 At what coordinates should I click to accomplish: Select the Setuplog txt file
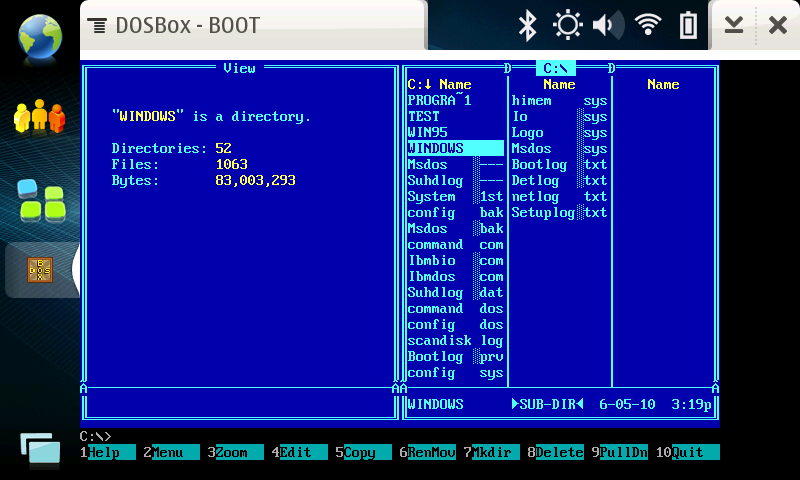click(559, 212)
